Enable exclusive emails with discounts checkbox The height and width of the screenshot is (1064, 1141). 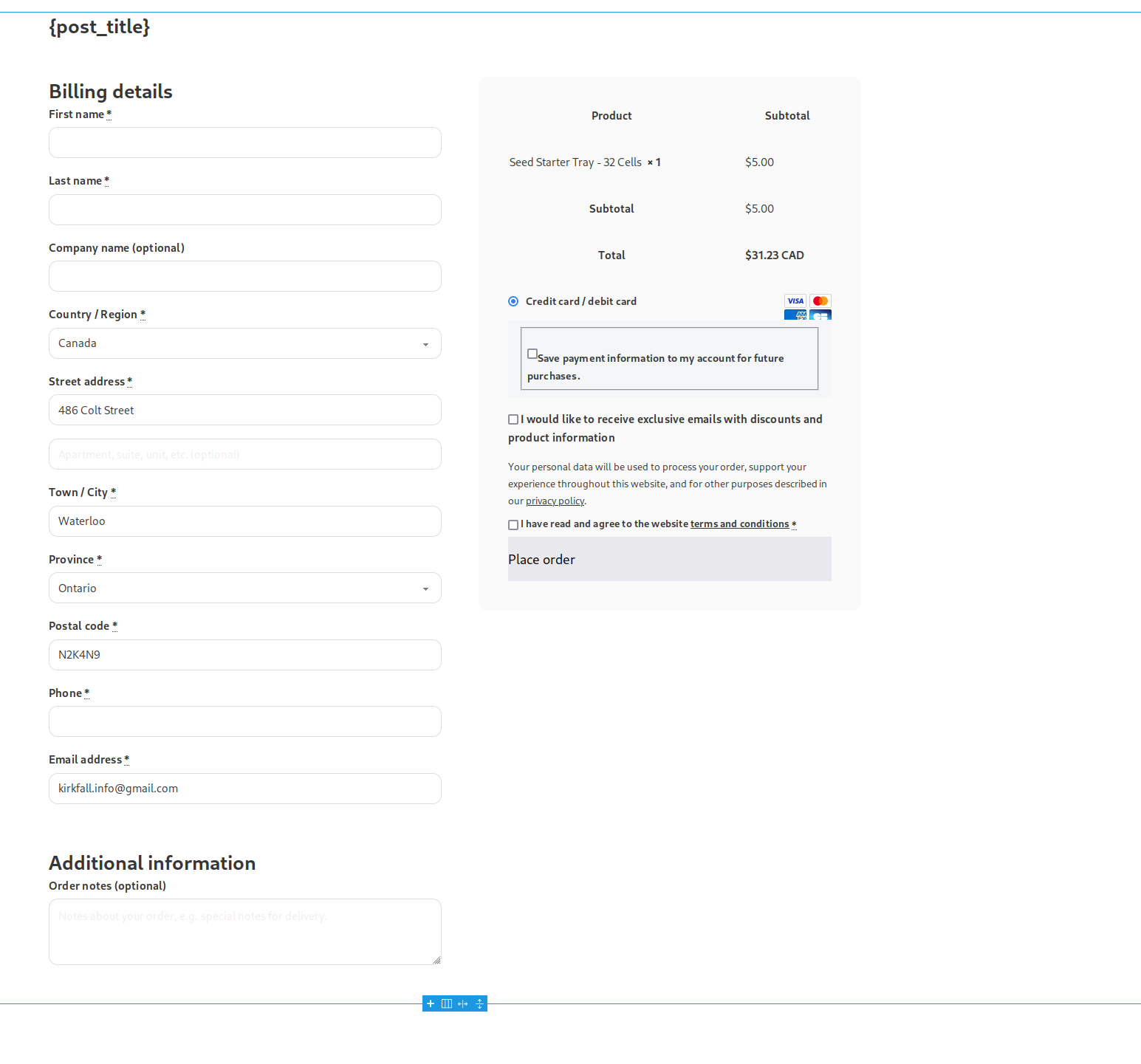coord(513,419)
